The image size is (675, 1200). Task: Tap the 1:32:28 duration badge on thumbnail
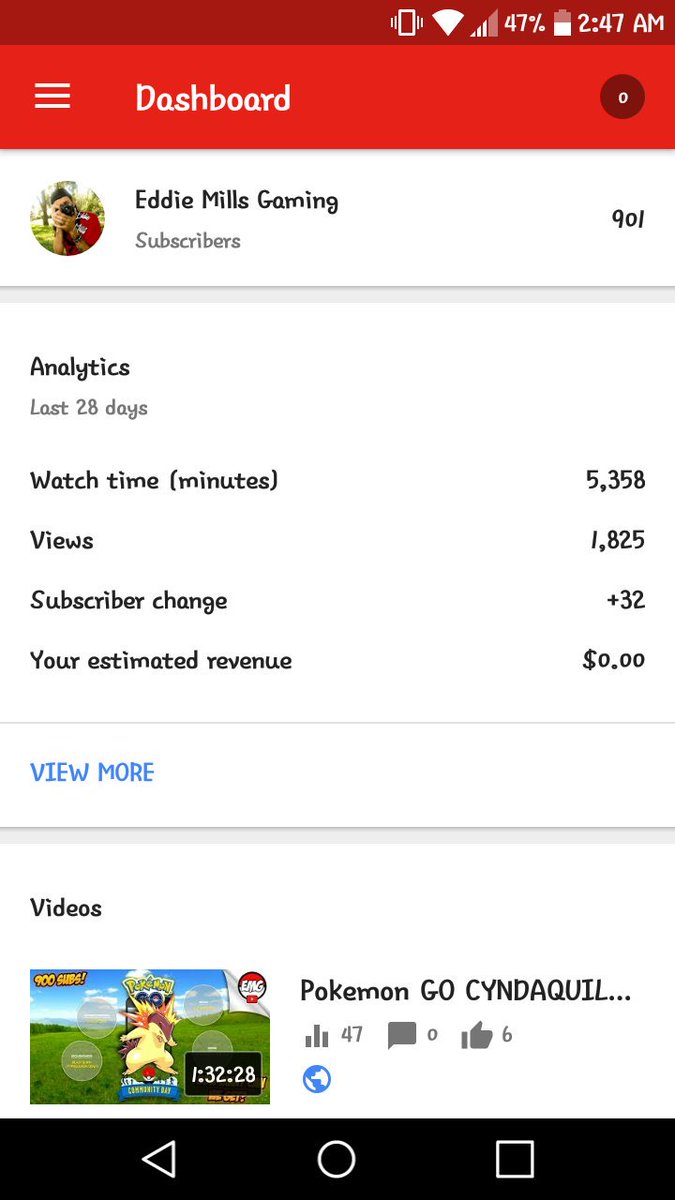pos(223,1075)
